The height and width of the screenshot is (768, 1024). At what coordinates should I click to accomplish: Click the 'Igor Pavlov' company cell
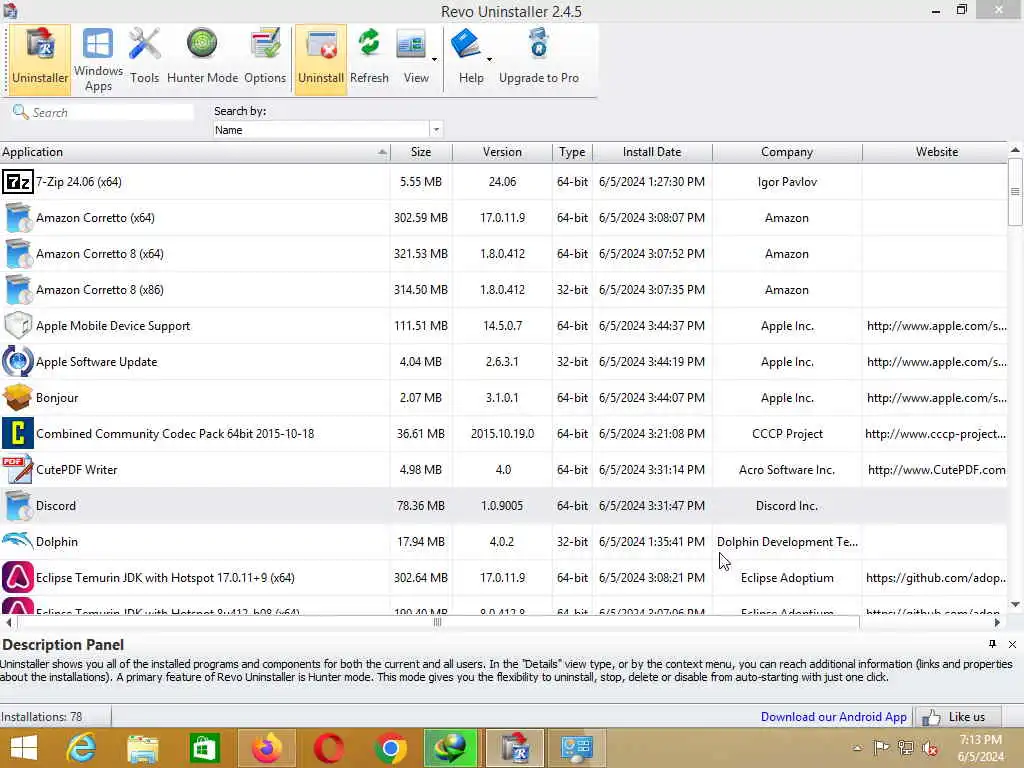point(787,182)
